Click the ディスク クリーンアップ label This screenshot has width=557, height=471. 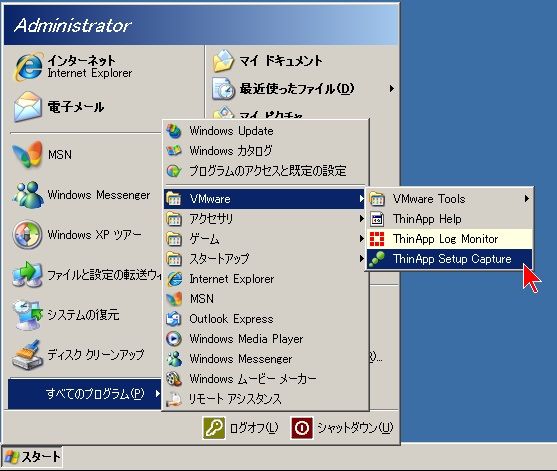[96, 354]
